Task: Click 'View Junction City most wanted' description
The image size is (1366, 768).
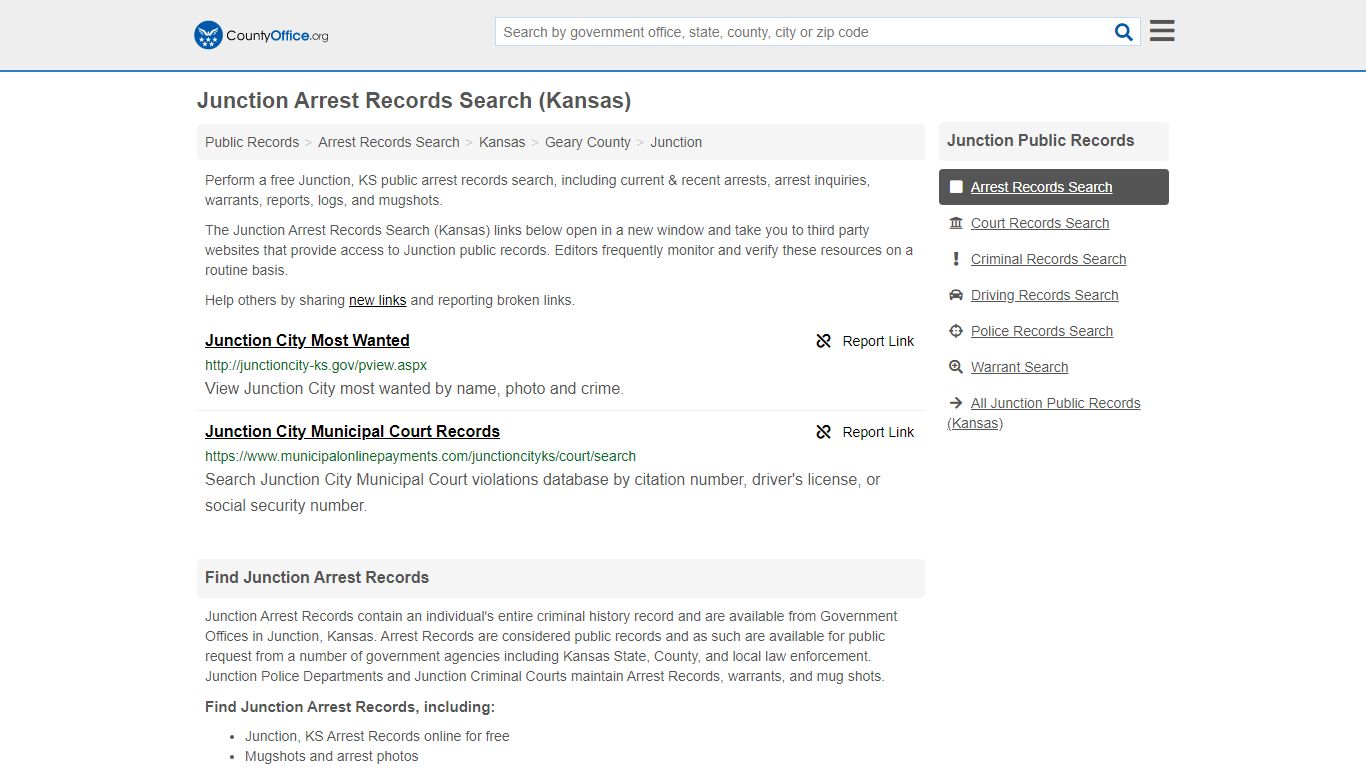Action: pos(414,388)
